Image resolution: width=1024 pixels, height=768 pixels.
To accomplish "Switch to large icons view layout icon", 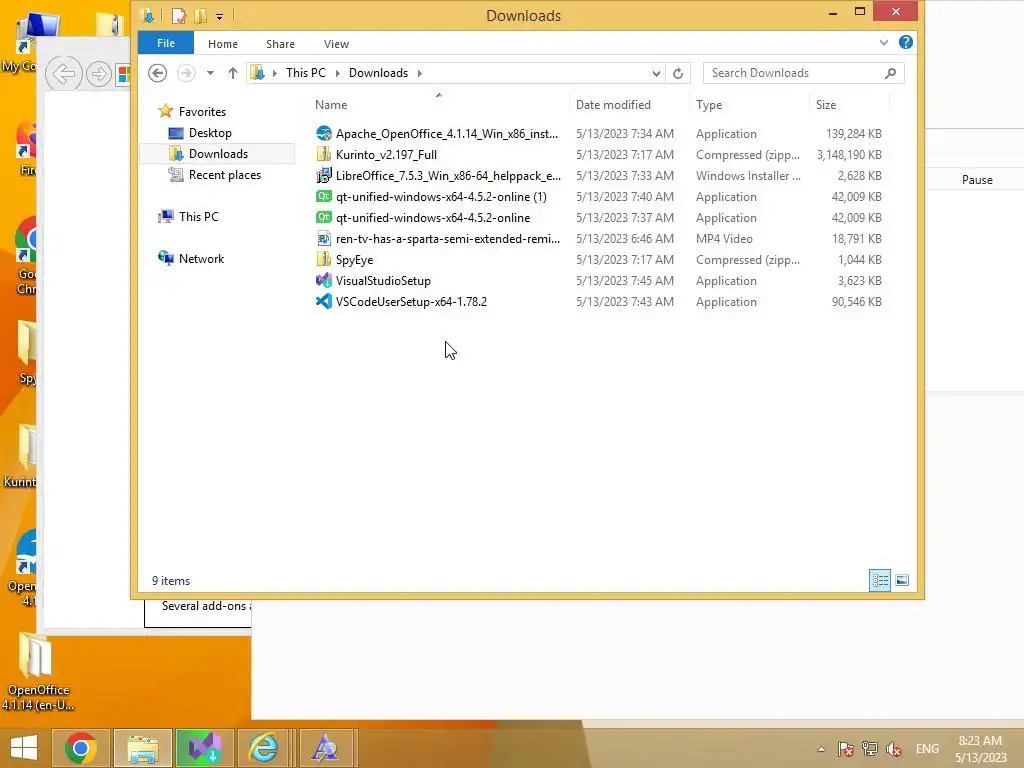I will pos(902,580).
